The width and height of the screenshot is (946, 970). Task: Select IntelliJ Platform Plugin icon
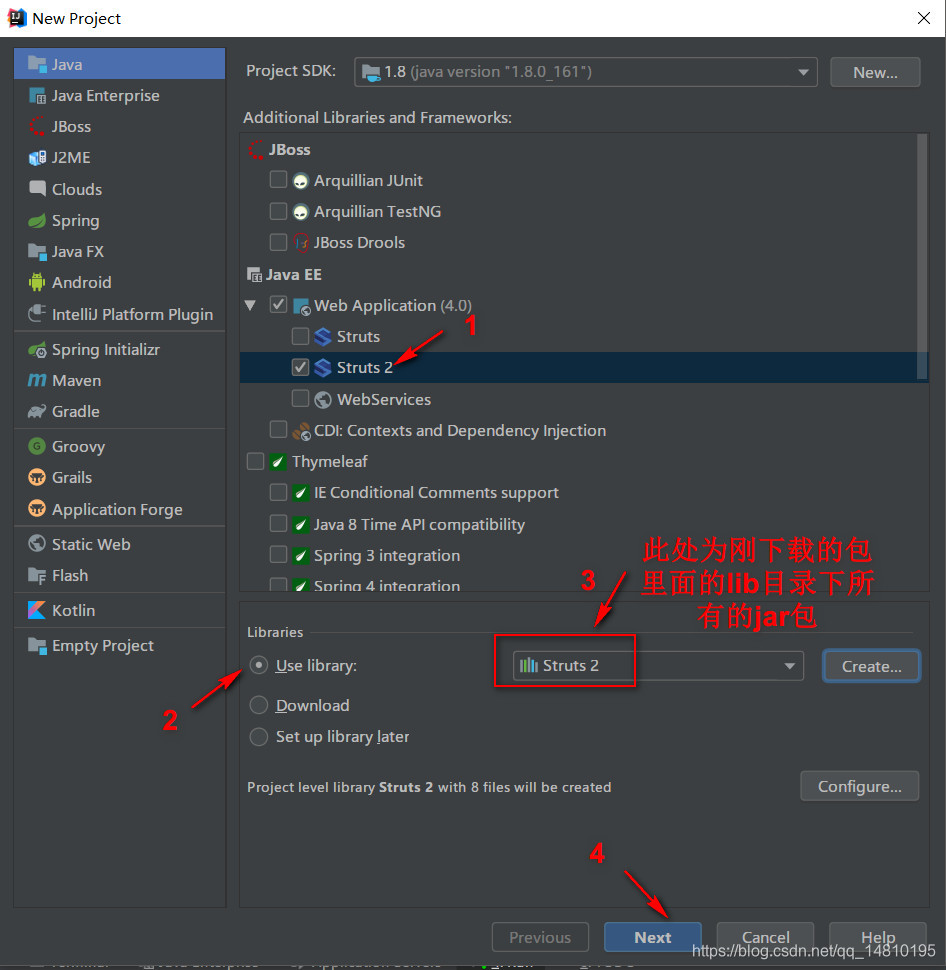(x=37, y=314)
